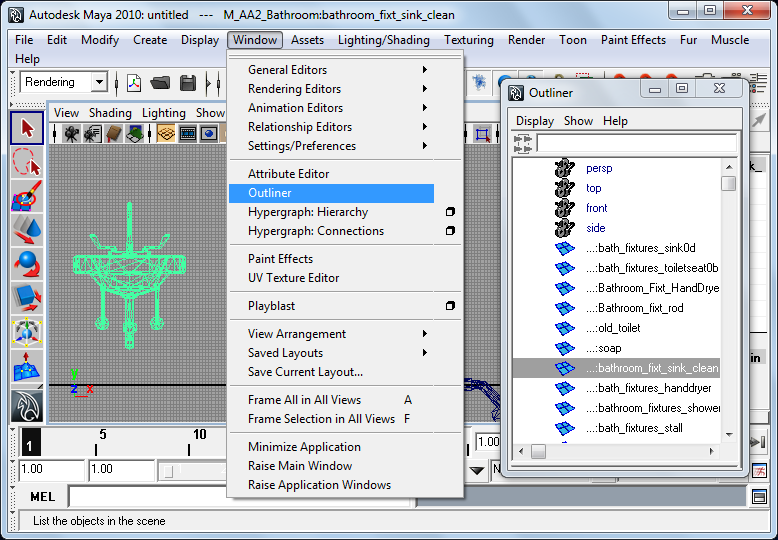Choose Outliner from Window menu
This screenshot has height=540, width=778.
click(x=331, y=193)
